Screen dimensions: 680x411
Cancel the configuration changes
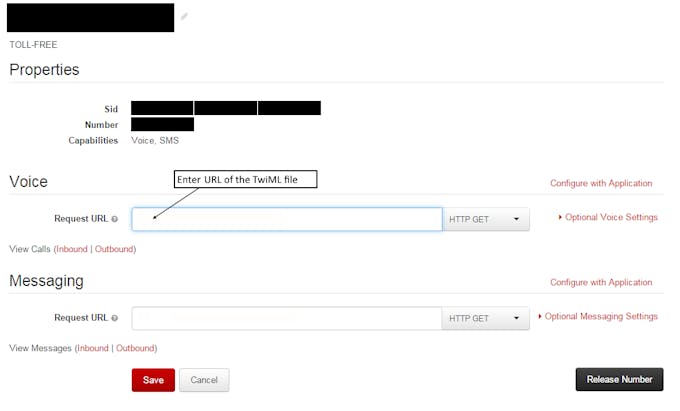pos(204,380)
